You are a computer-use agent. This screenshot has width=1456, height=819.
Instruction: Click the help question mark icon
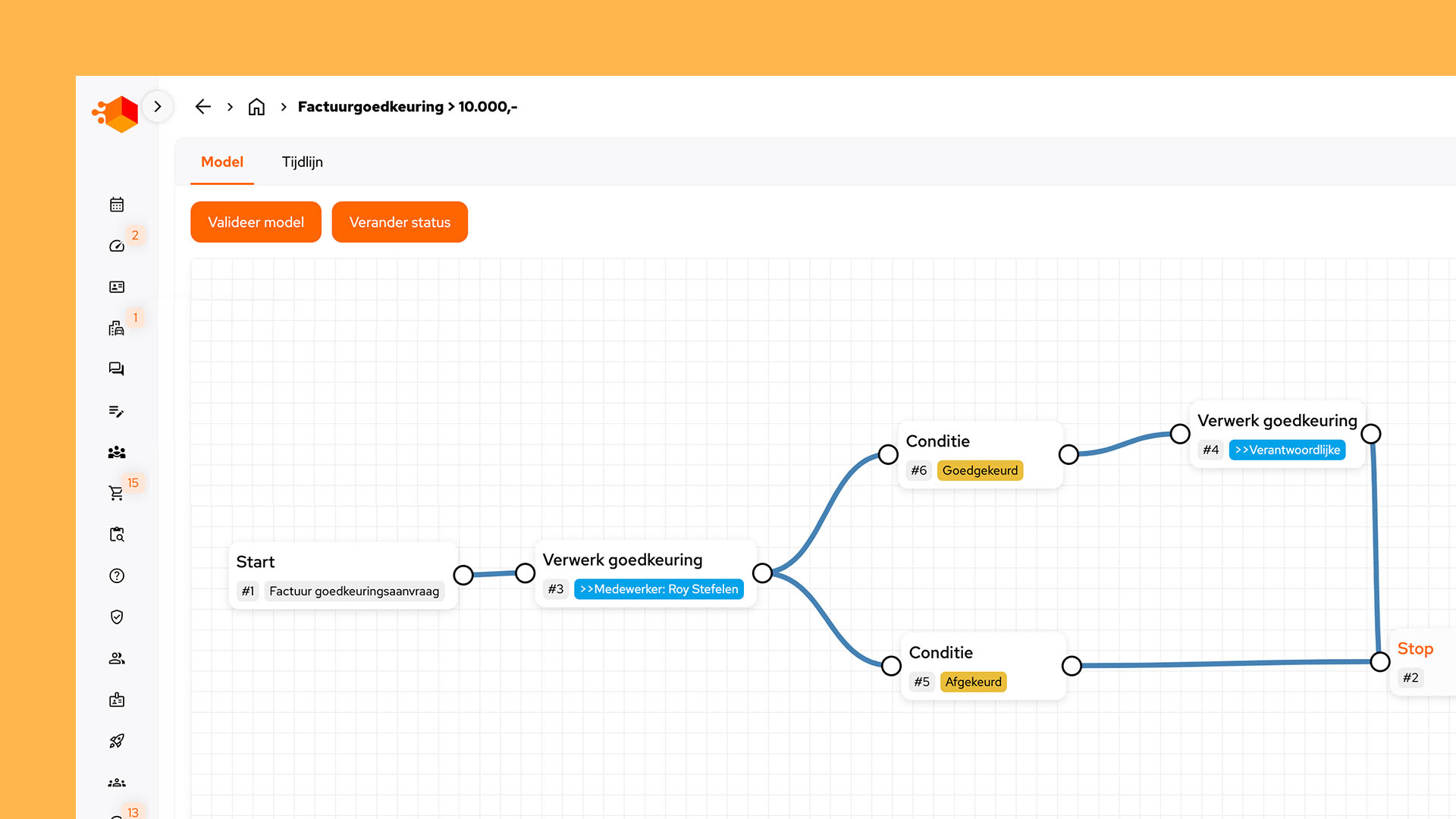tap(117, 576)
